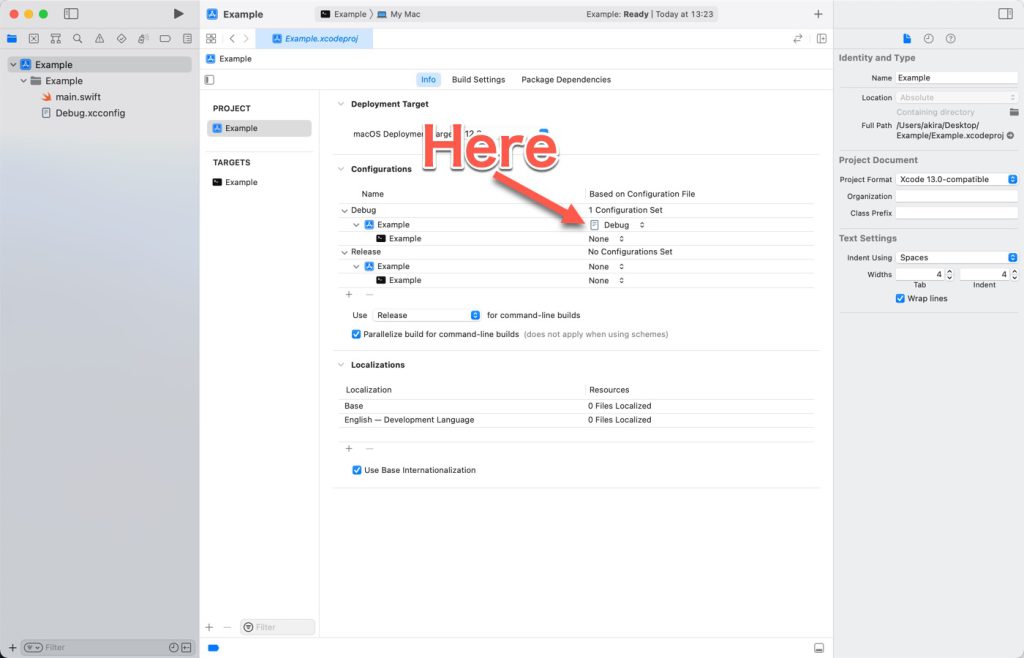Add editor on right icon
This screenshot has height=658, width=1024.
coord(822,39)
